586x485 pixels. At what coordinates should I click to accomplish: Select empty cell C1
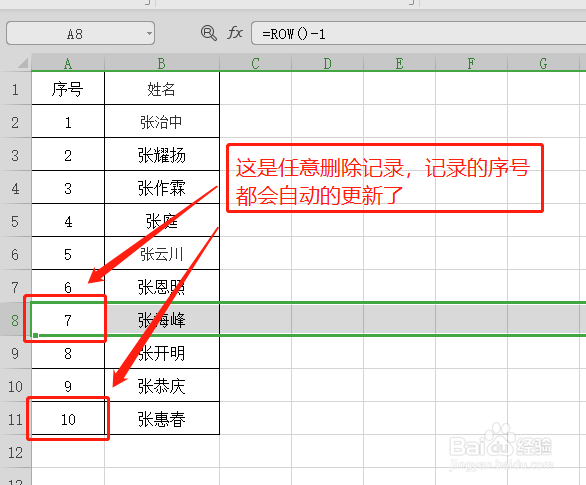(x=256, y=89)
